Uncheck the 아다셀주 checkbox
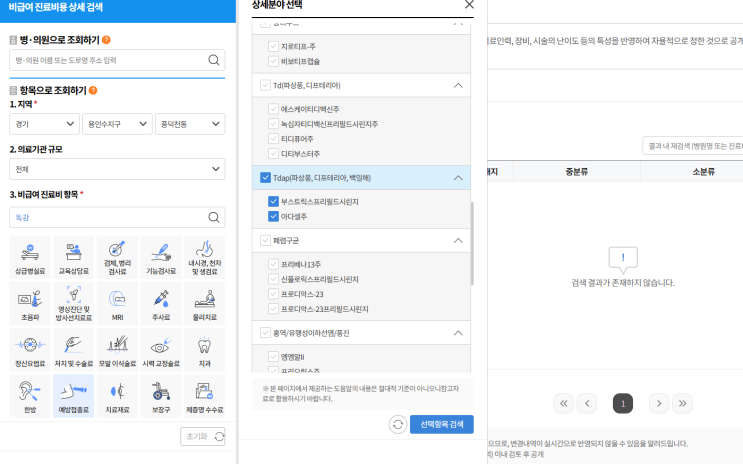 273,217
